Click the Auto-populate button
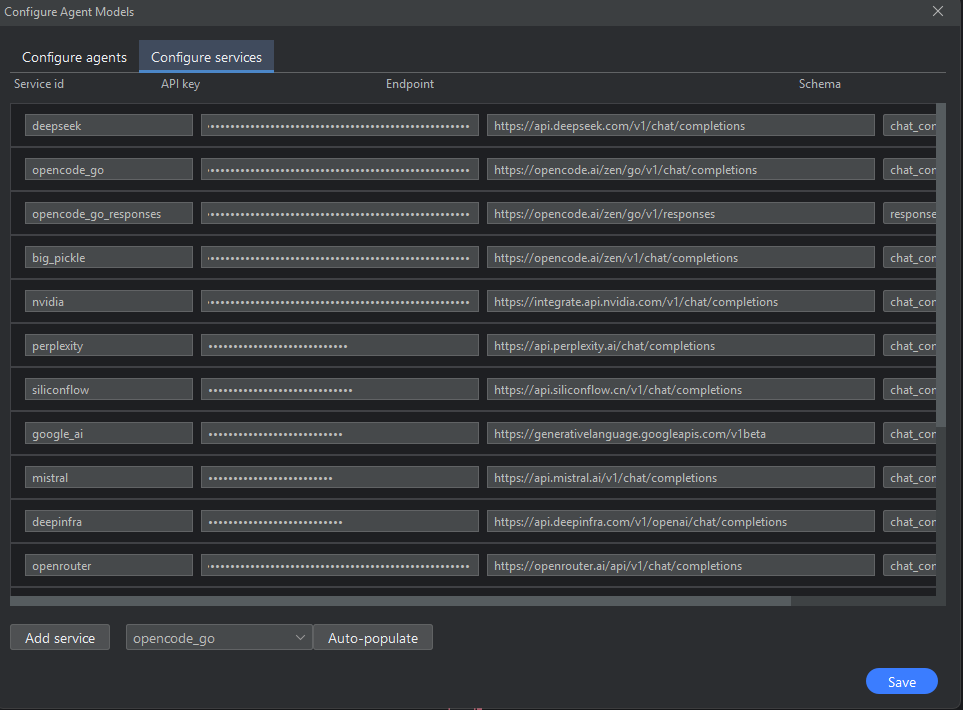The height and width of the screenshot is (710, 963). click(373, 638)
